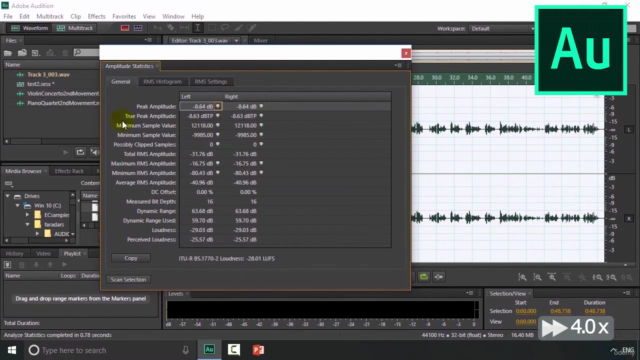Viewport: 640px width, 360px height.
Task: Select the Slip tool
Action: click(184, 28)
